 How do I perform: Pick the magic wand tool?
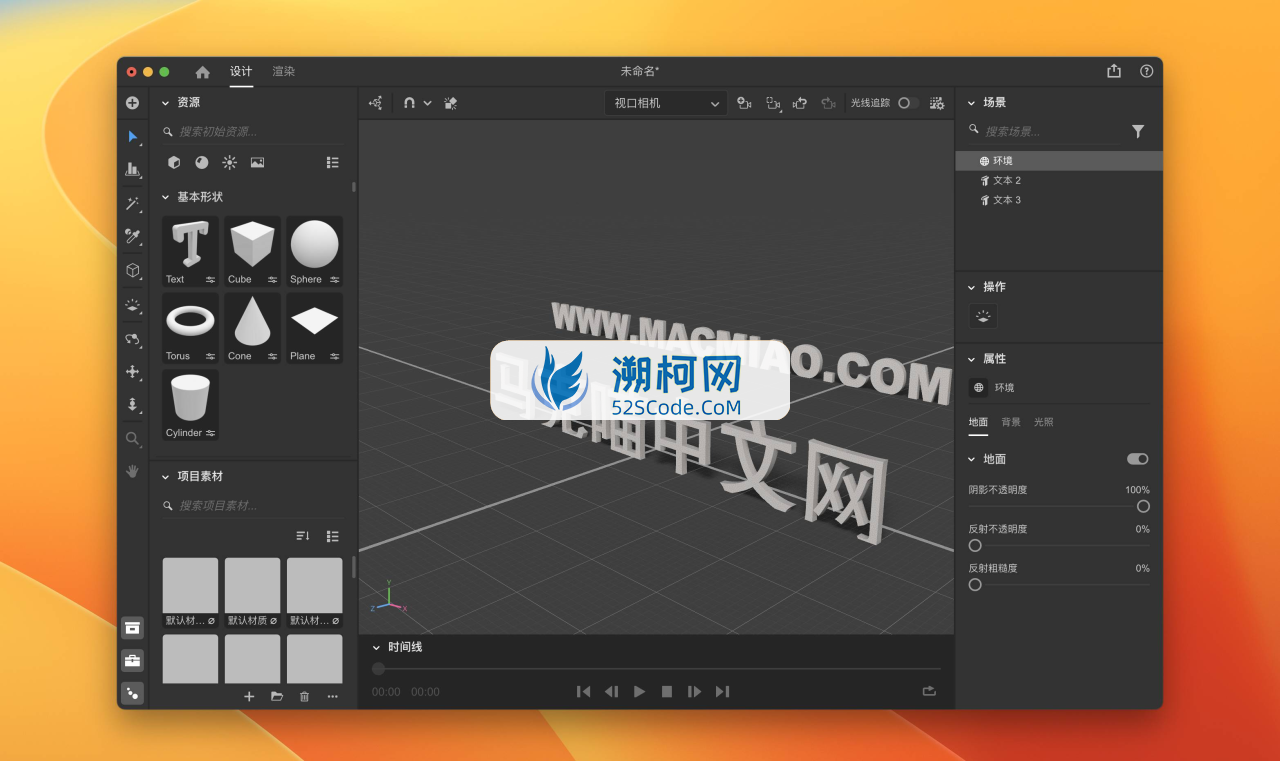tap(132, 204)
